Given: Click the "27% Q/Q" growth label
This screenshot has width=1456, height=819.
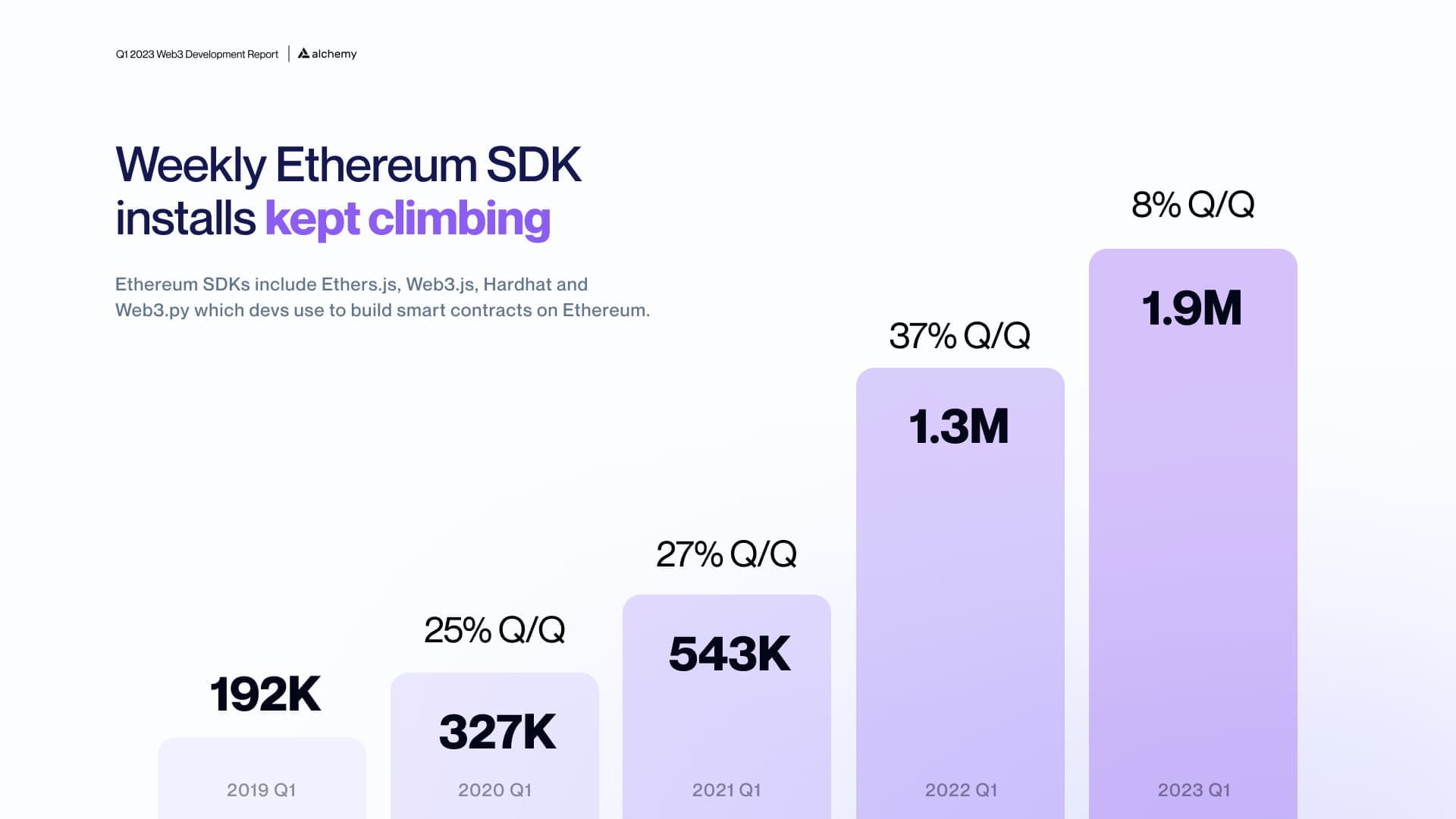Looking at the screenshot, I should pos(726,554).
